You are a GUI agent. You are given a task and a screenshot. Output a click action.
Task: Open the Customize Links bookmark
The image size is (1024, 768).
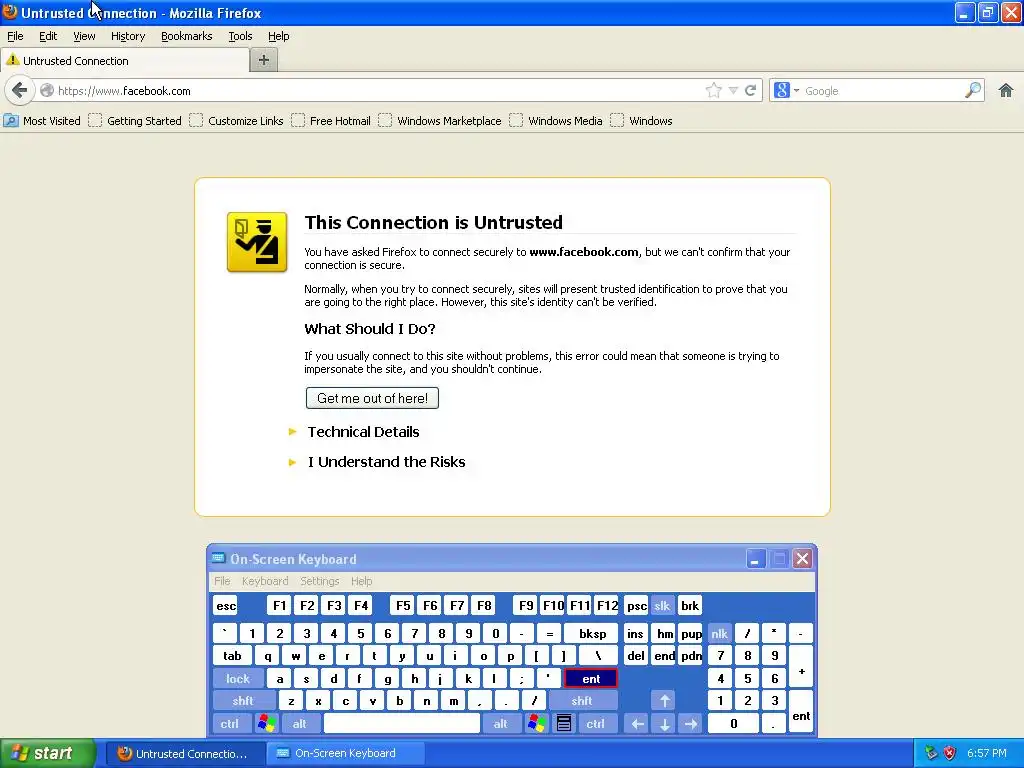point(236,121)
